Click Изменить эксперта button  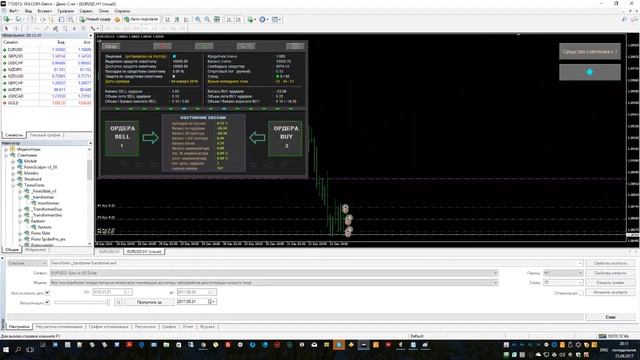click(610, 293)
